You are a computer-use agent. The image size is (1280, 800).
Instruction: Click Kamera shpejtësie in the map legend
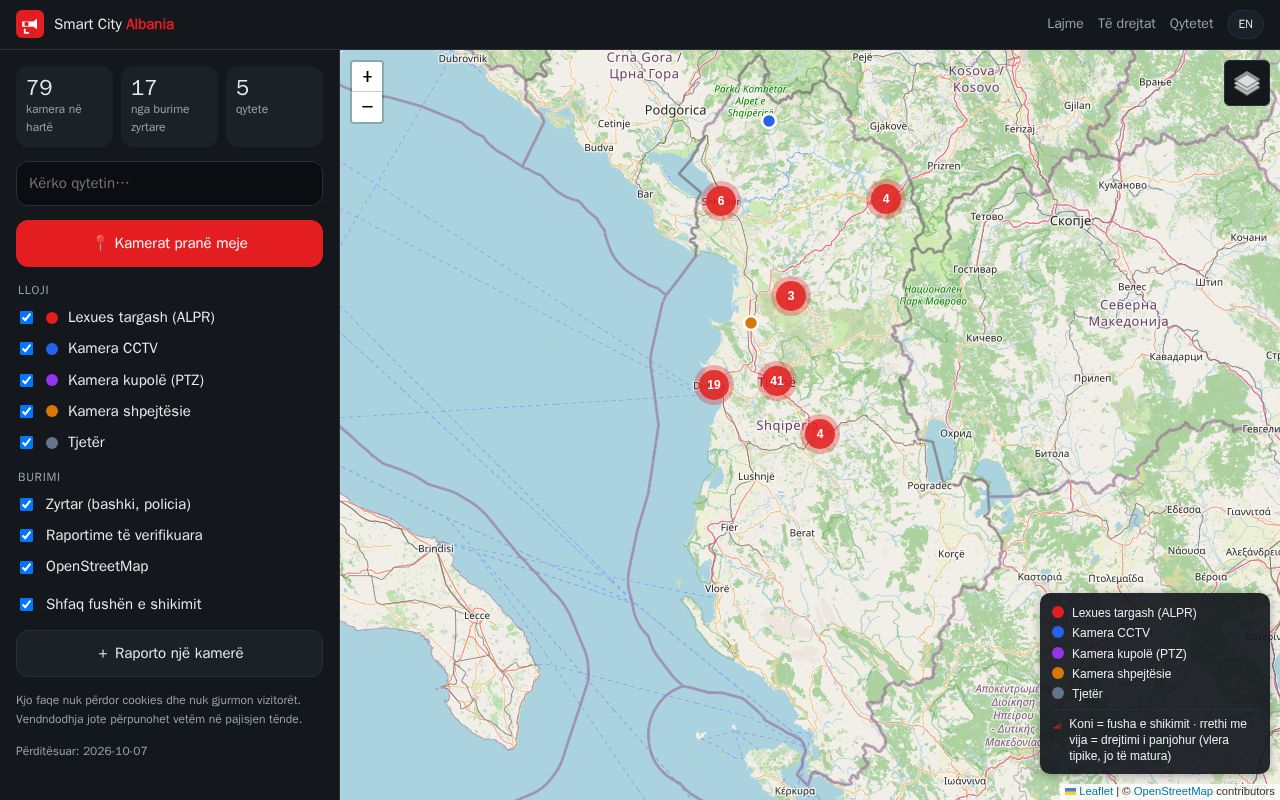pos(1121,673)
